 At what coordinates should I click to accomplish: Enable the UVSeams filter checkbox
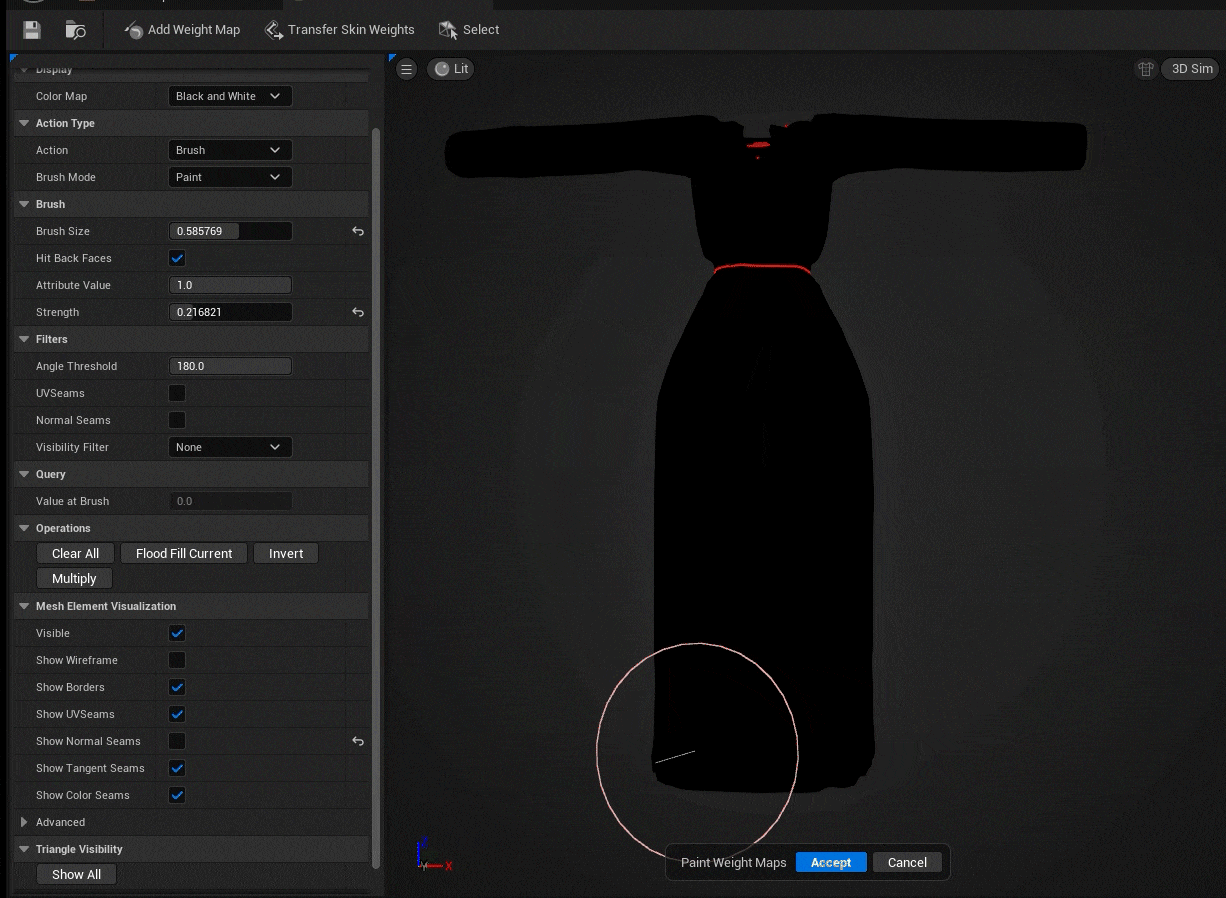pyautogui.click(x=177, y=393)
